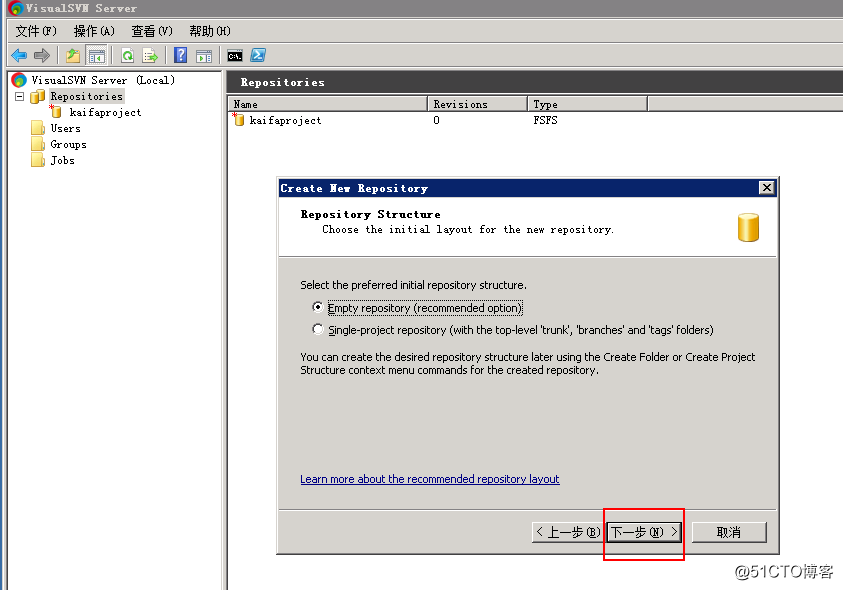Image resolution: width=843 pixels, height=590 pixels.
Task: Click the VisualSVN logo in title bar
Action: click(16, 8)
